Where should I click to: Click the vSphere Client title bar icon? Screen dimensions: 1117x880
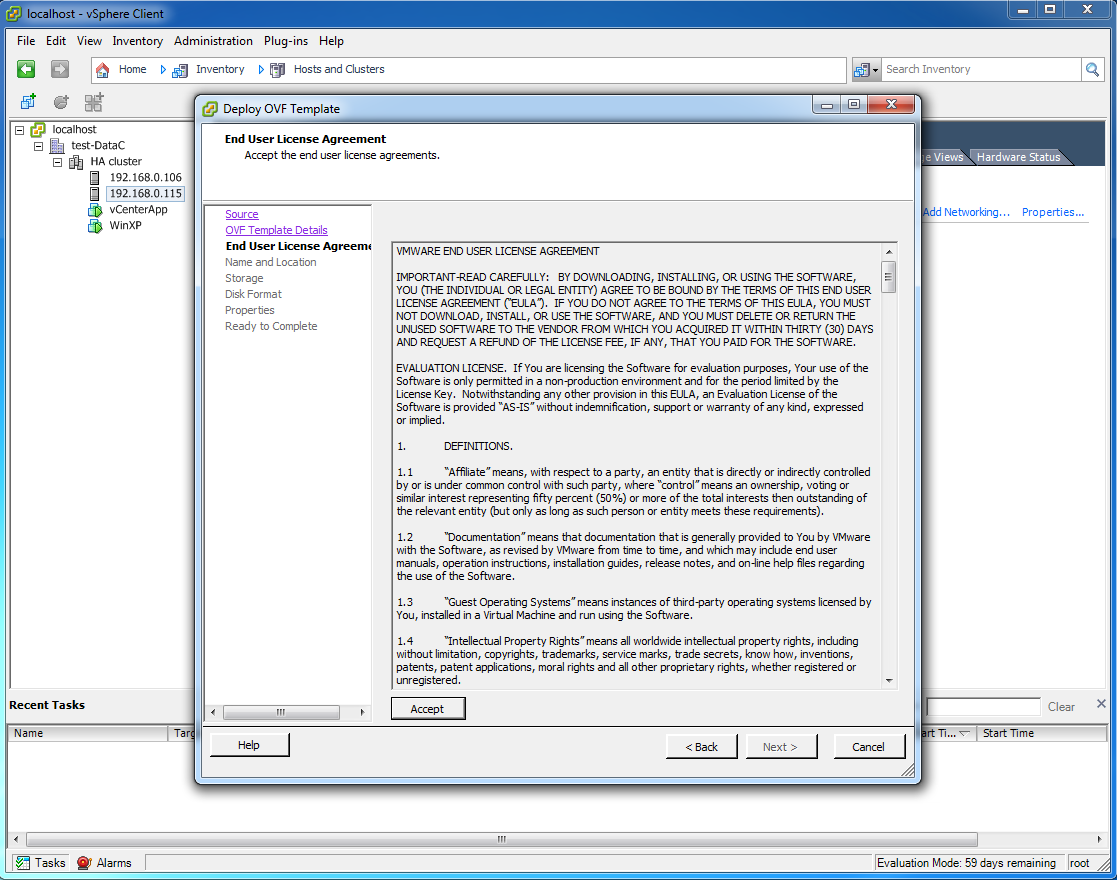click(14, 14)
